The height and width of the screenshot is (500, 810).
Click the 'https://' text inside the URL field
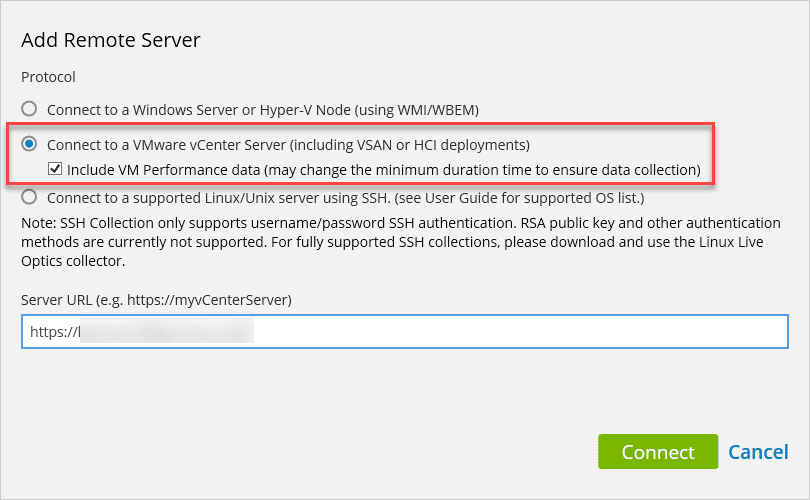click(x=52, y=332)
